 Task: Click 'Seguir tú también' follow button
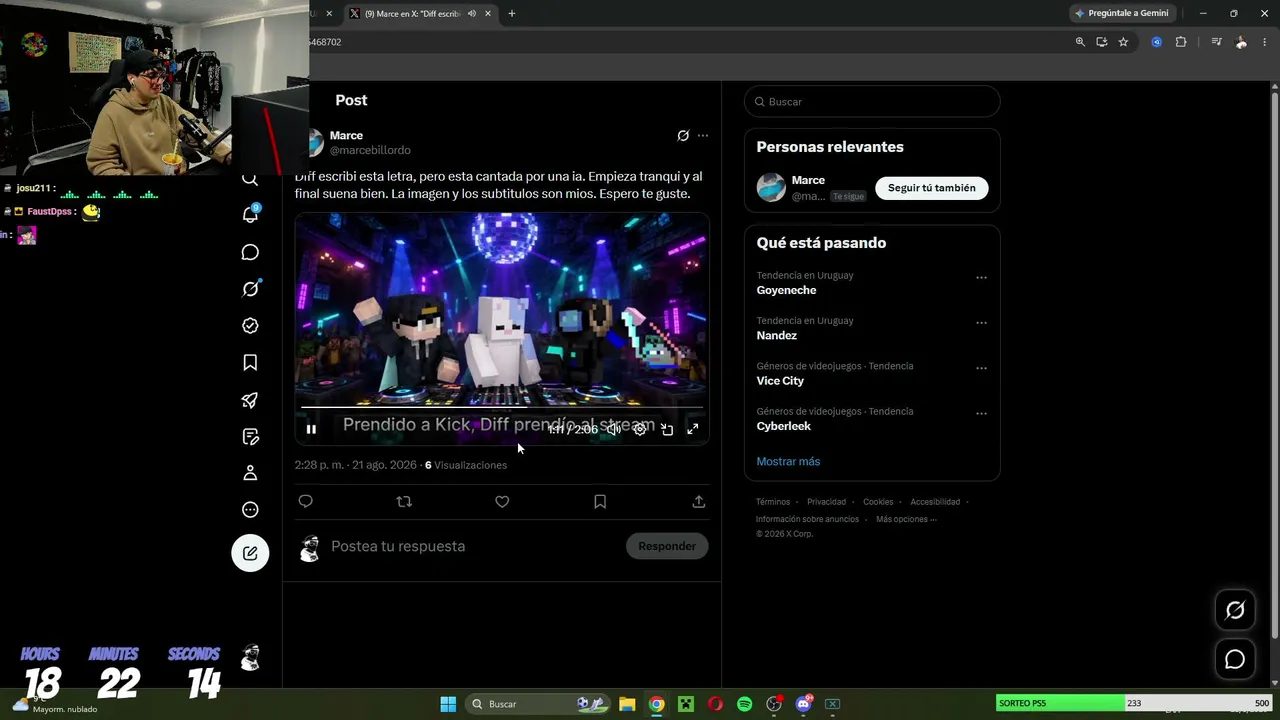coord(932,188)
